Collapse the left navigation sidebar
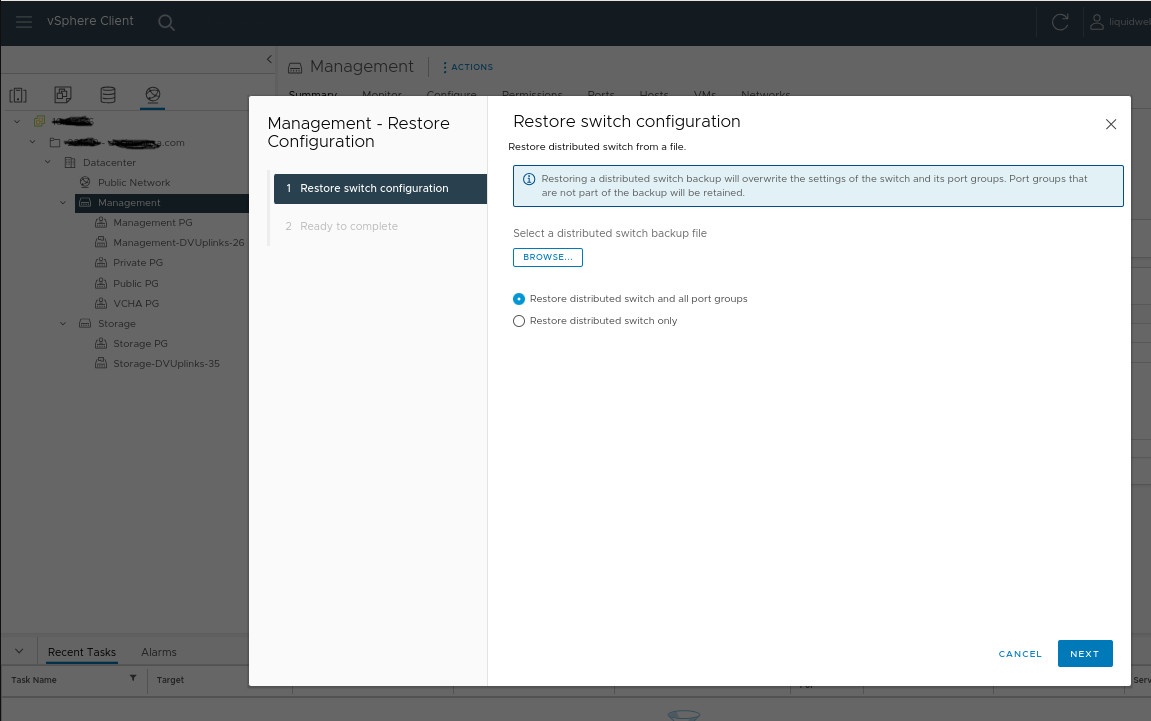Screen dimensions: 1151x721 pos(269,59)
